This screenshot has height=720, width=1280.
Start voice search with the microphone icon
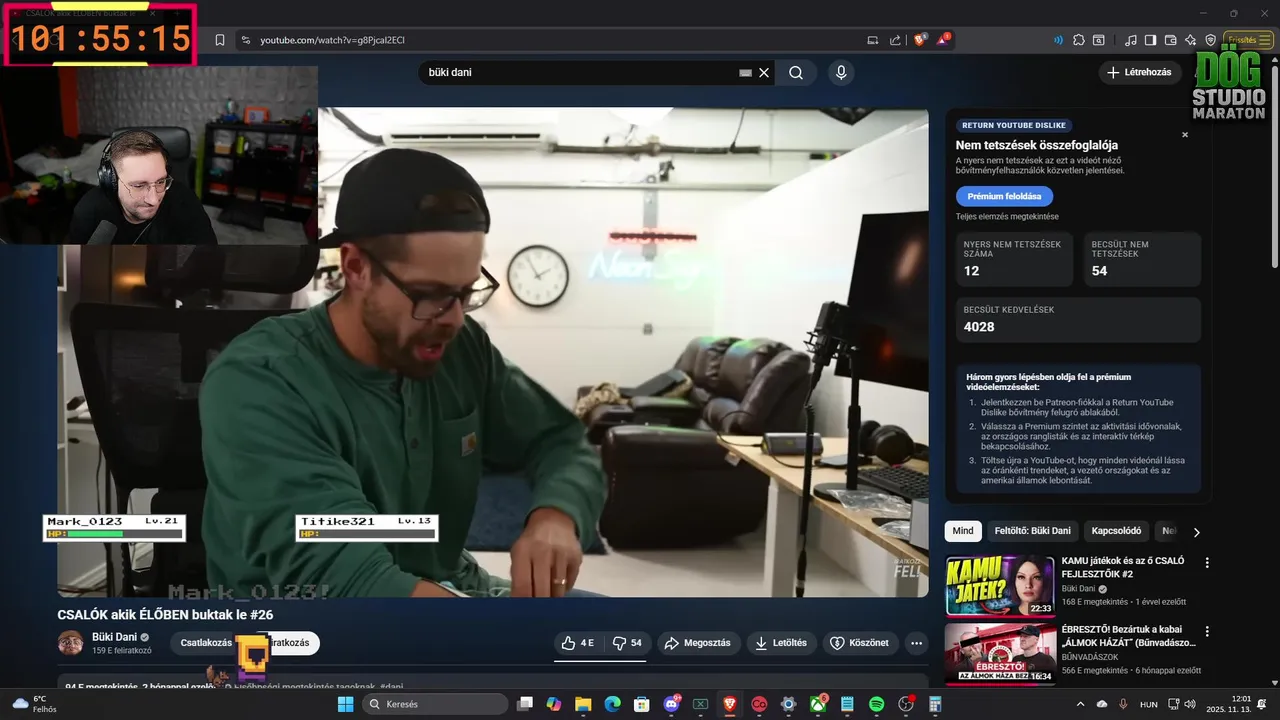[x=841, y=72]
